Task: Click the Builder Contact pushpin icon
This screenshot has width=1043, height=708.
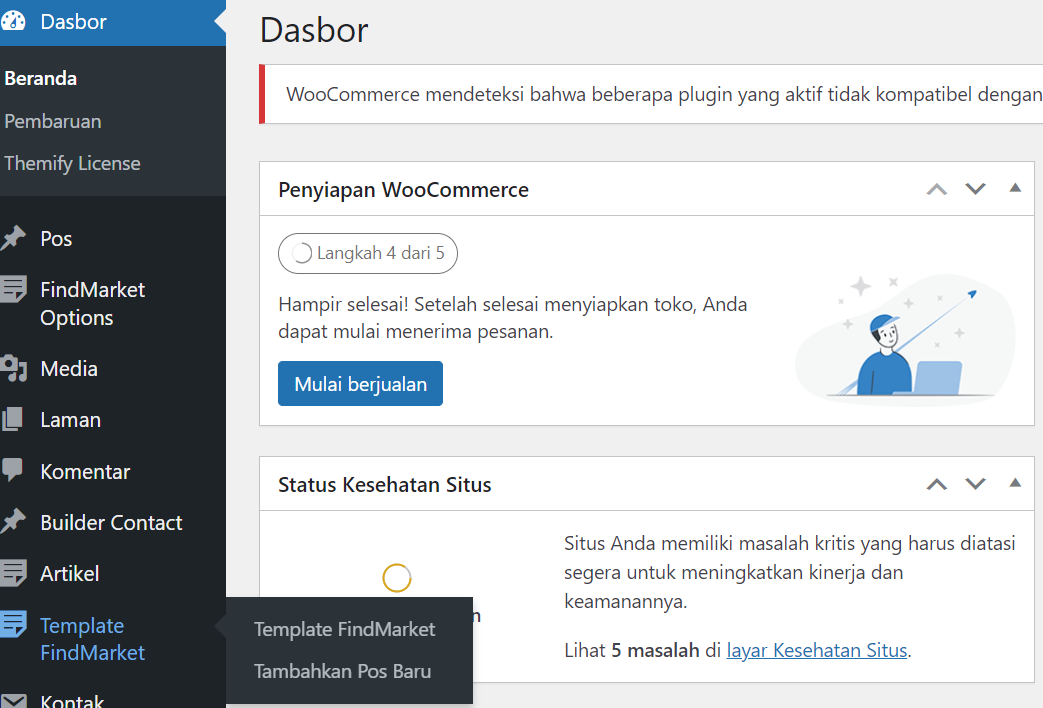Action: pyautogui.click(x=13, y=522)
